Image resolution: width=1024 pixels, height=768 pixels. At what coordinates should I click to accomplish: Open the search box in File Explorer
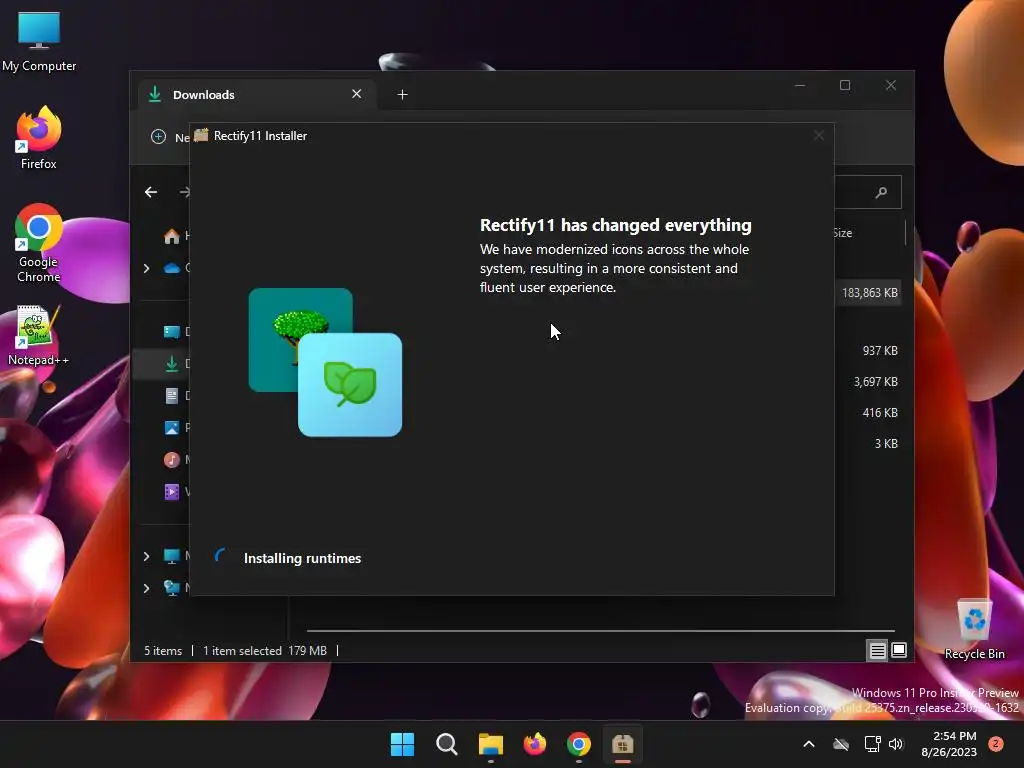[868, 192]
